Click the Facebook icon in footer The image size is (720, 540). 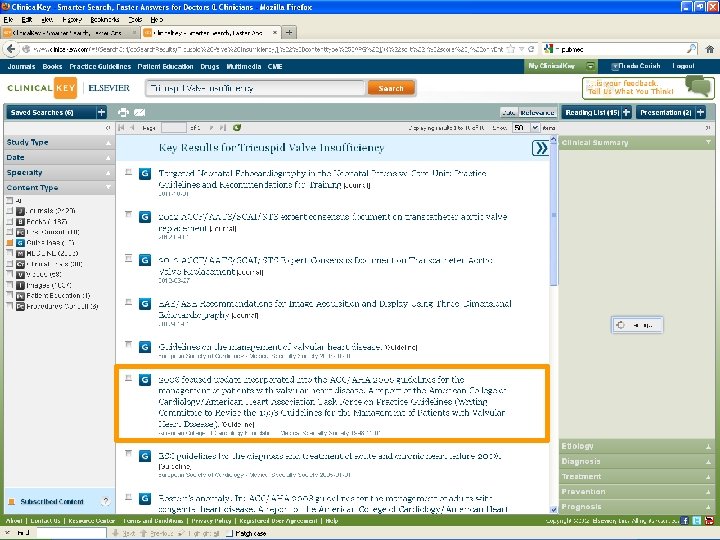click(x=685, y=520)
